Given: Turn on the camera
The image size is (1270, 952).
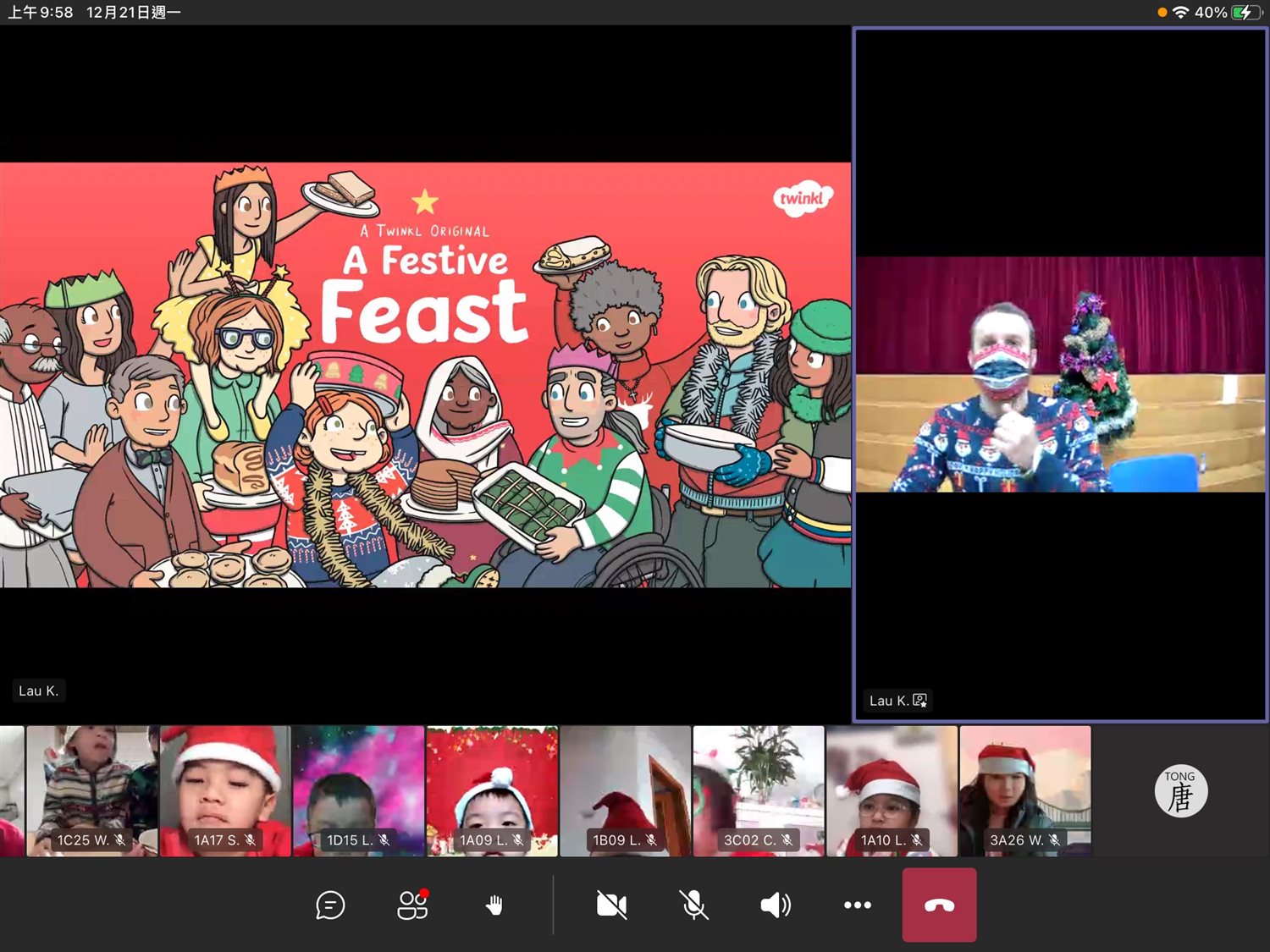Looking at the screenshot, I should click(x=611, y=905).
